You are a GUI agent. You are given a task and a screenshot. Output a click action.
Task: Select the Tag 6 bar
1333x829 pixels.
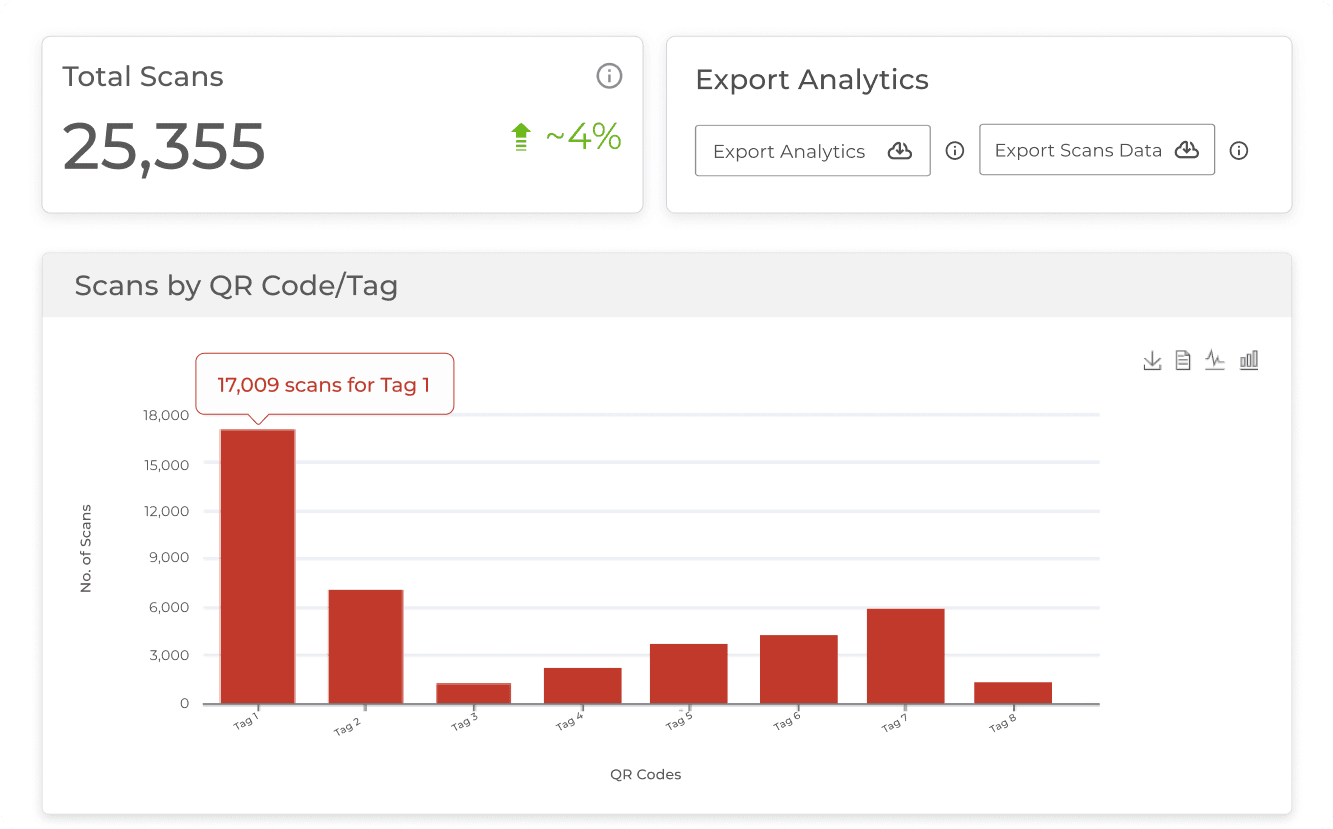click(x=798, y=669)
